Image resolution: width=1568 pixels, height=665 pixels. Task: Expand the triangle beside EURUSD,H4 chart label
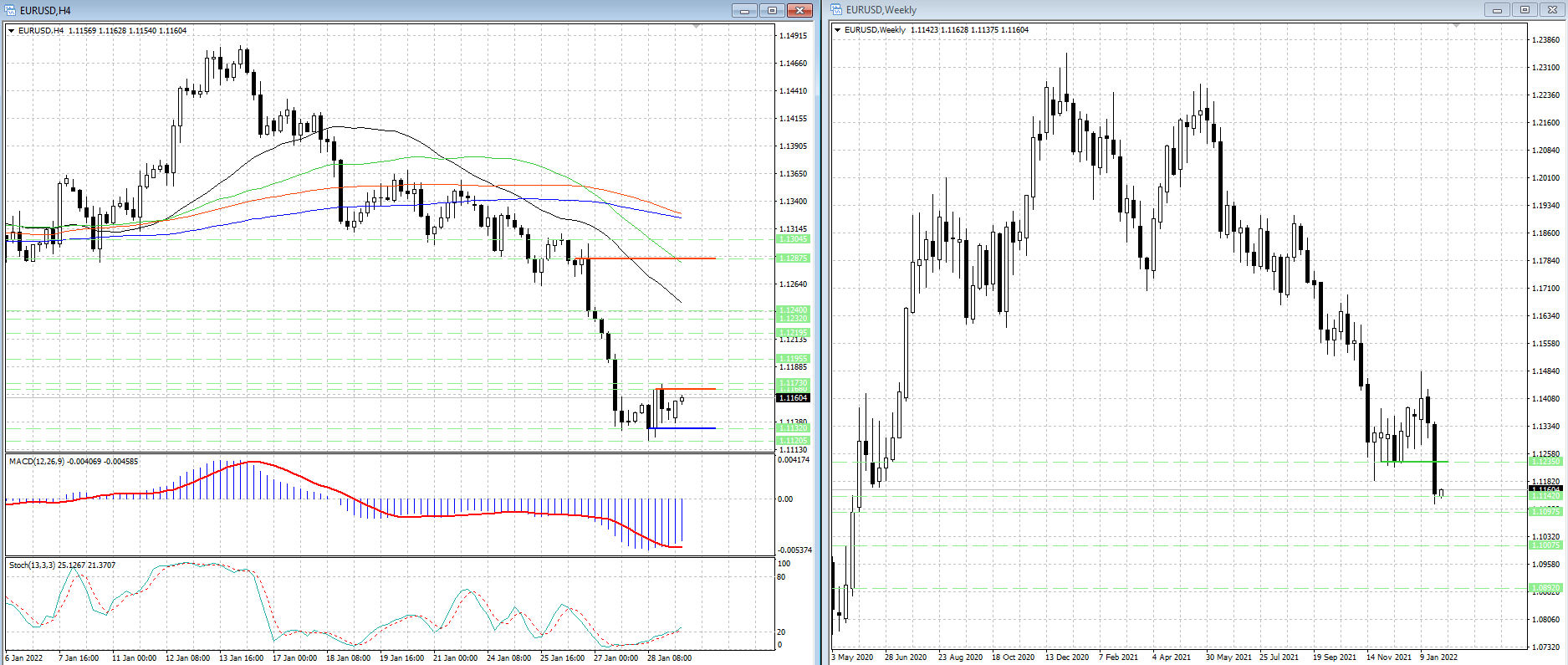[x=12, y=31]
